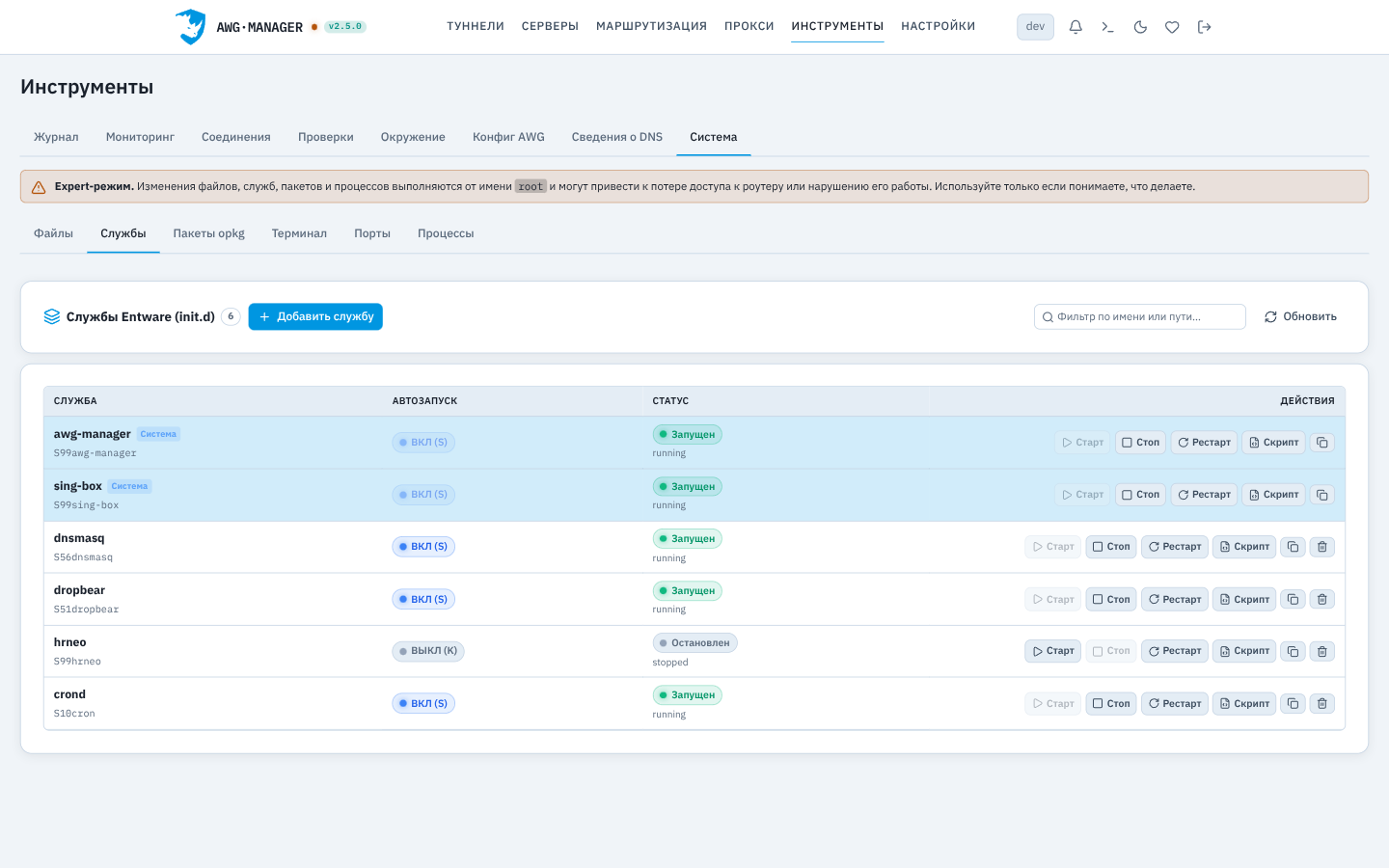Open the Маршрутизация menu
This screenshot has width=1389, height=868.
[x=652, y=26]
